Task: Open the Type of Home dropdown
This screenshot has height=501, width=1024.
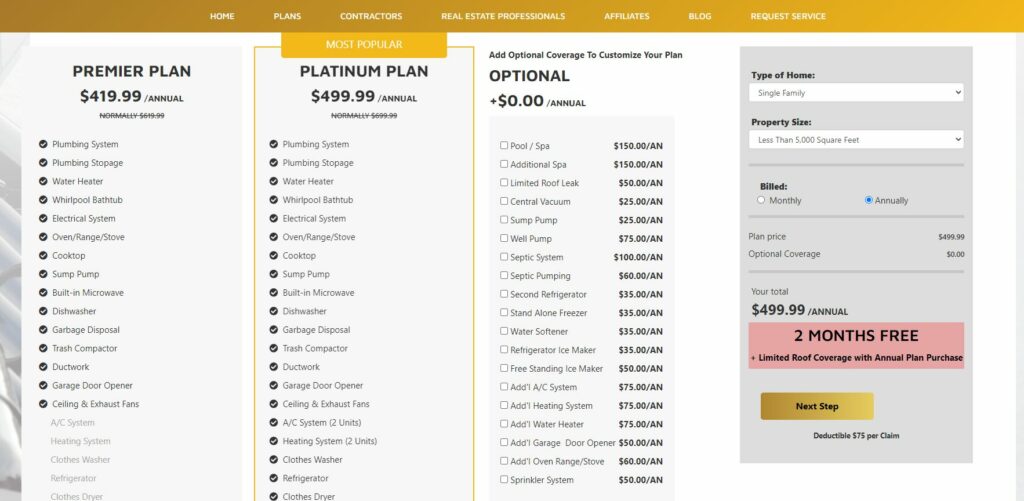Action: tap(855, 92)
